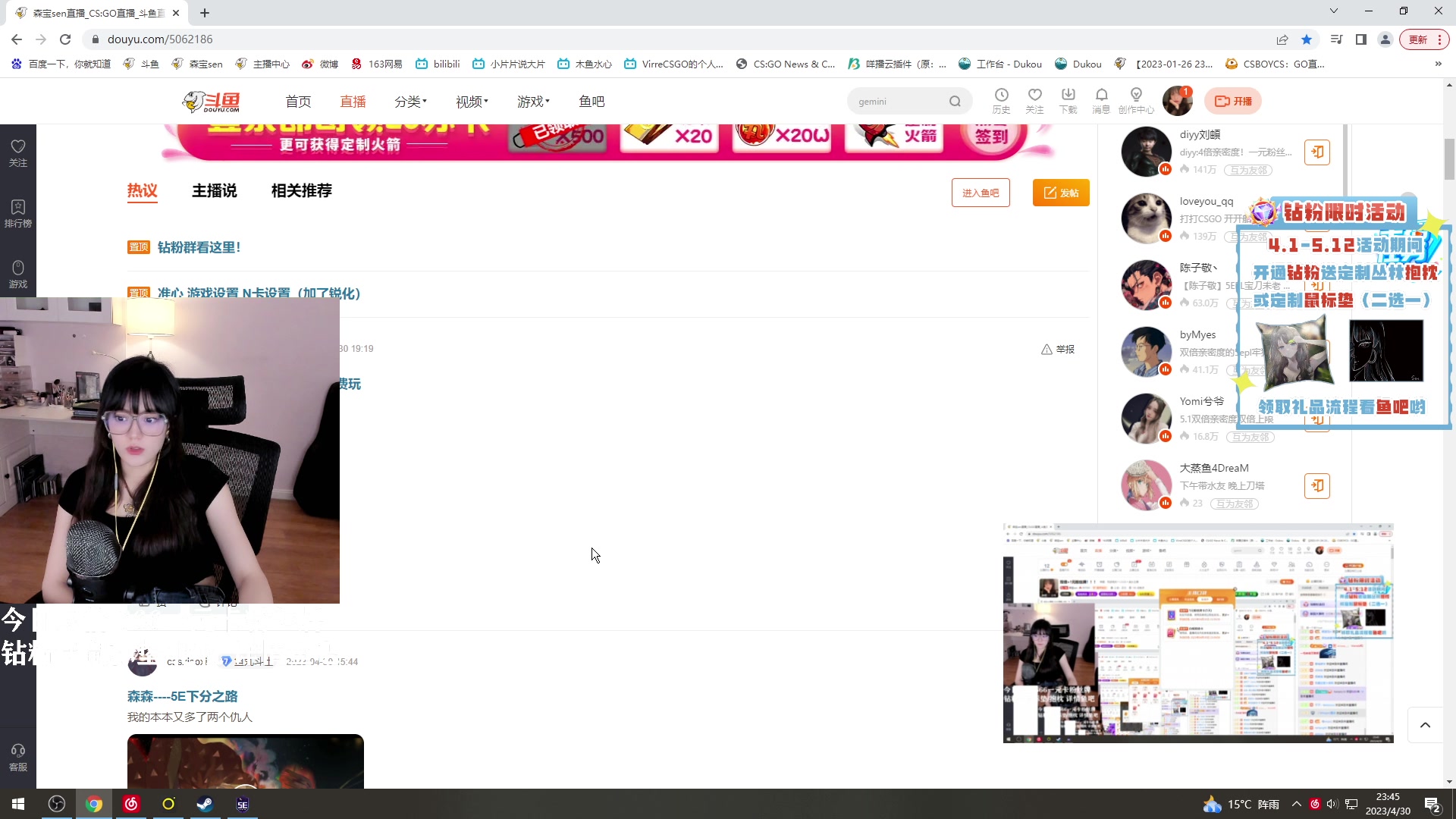Open the bilibili bookmark
This screenshot has width=1456, height=819.
tap(438, 64)
